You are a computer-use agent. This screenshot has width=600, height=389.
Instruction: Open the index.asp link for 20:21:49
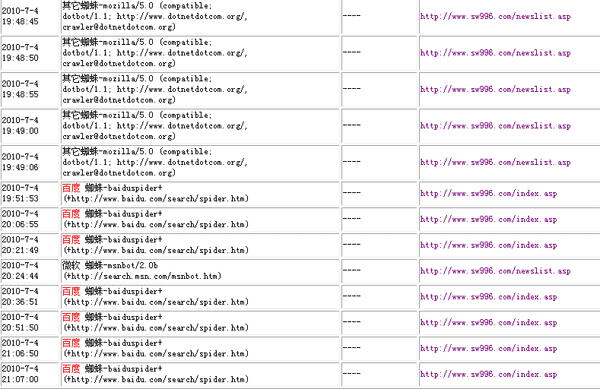tap(489, 245)
